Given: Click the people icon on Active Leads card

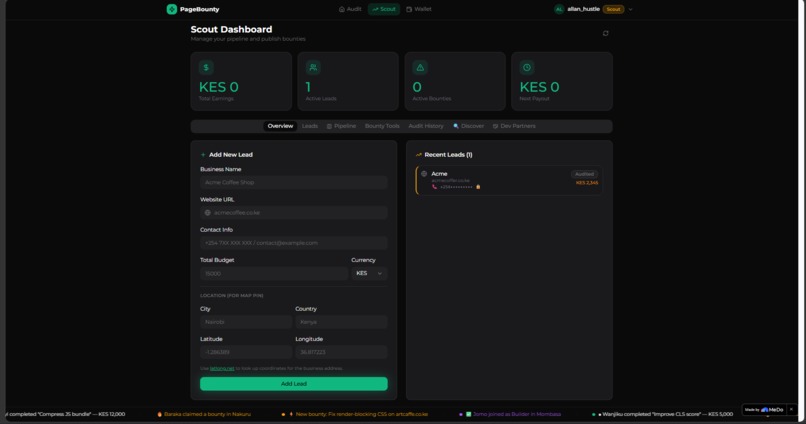Looking at the screenshot, I should [x=313, y=67].
